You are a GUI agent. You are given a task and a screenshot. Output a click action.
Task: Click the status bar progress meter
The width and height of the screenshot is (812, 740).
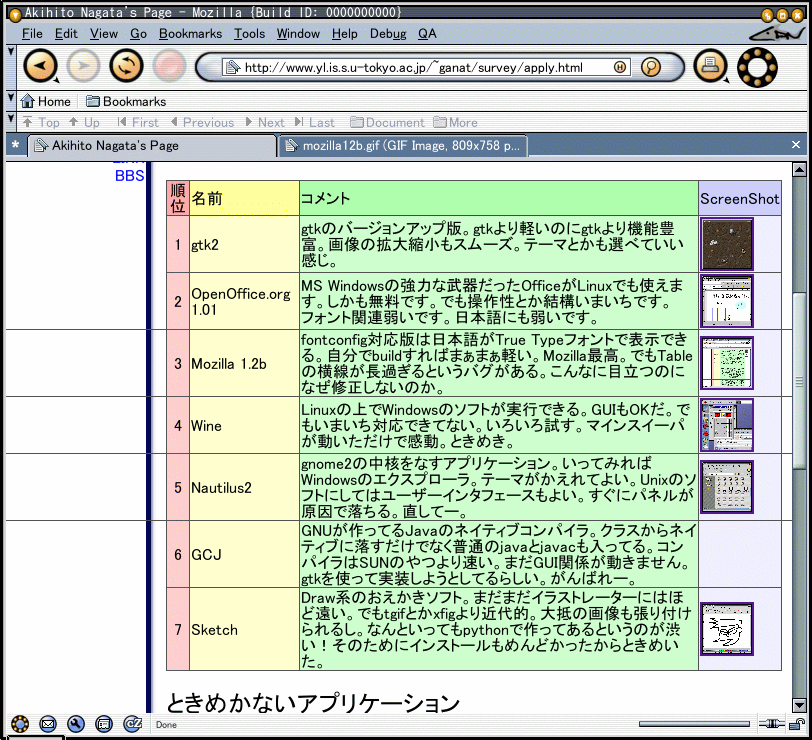click(x=694, y=724)
